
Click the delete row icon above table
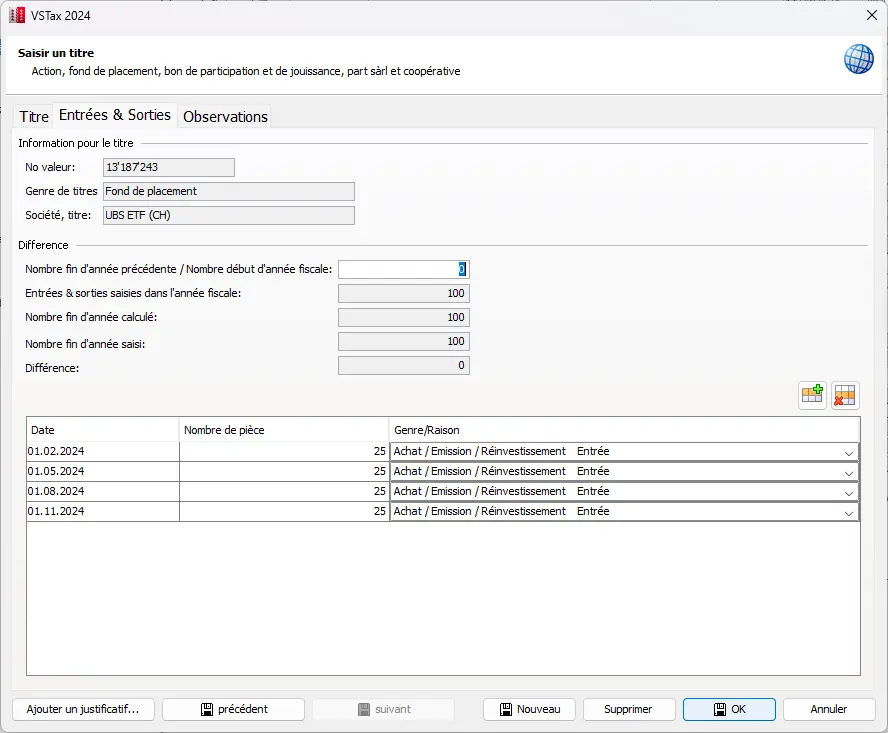[x=845, y=395]
